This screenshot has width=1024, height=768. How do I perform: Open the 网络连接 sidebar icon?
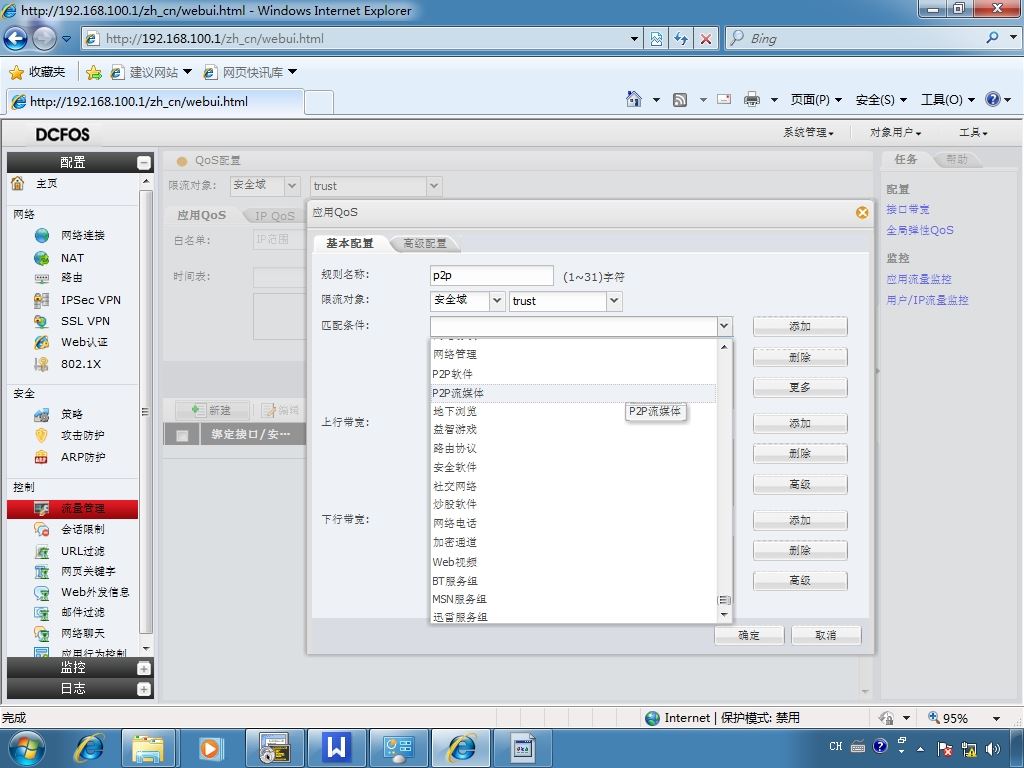click(x=42, y=235)
